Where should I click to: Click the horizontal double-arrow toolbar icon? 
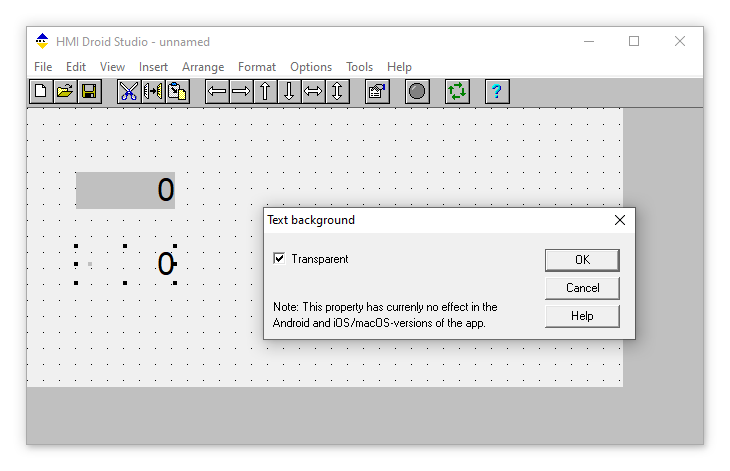coord(313,91)
